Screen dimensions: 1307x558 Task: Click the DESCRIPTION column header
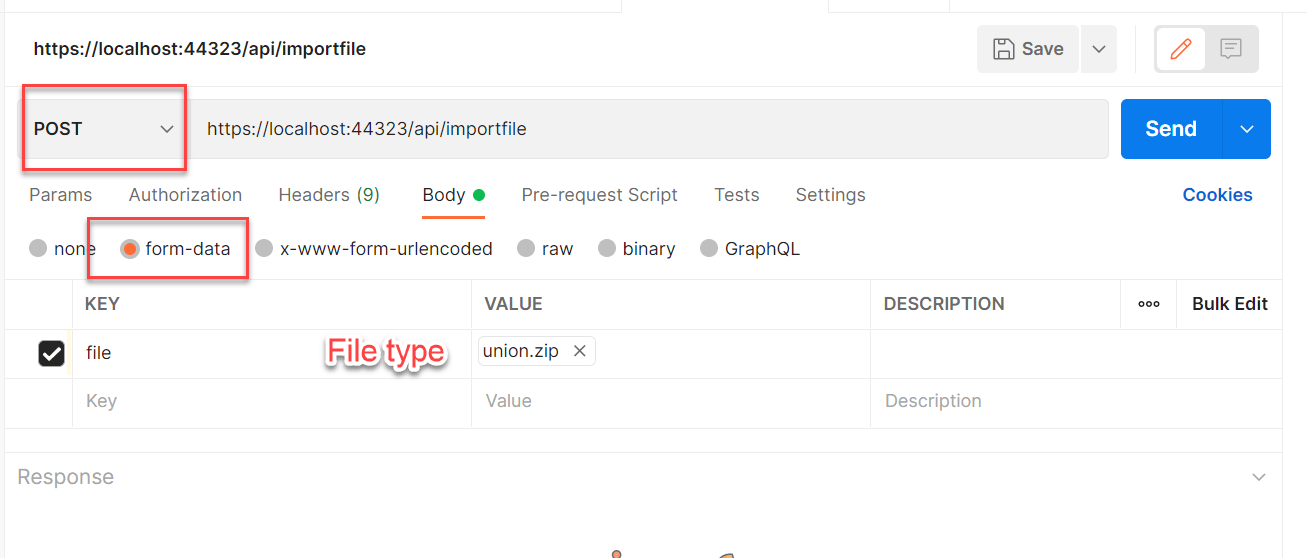[x=944, y=304]
